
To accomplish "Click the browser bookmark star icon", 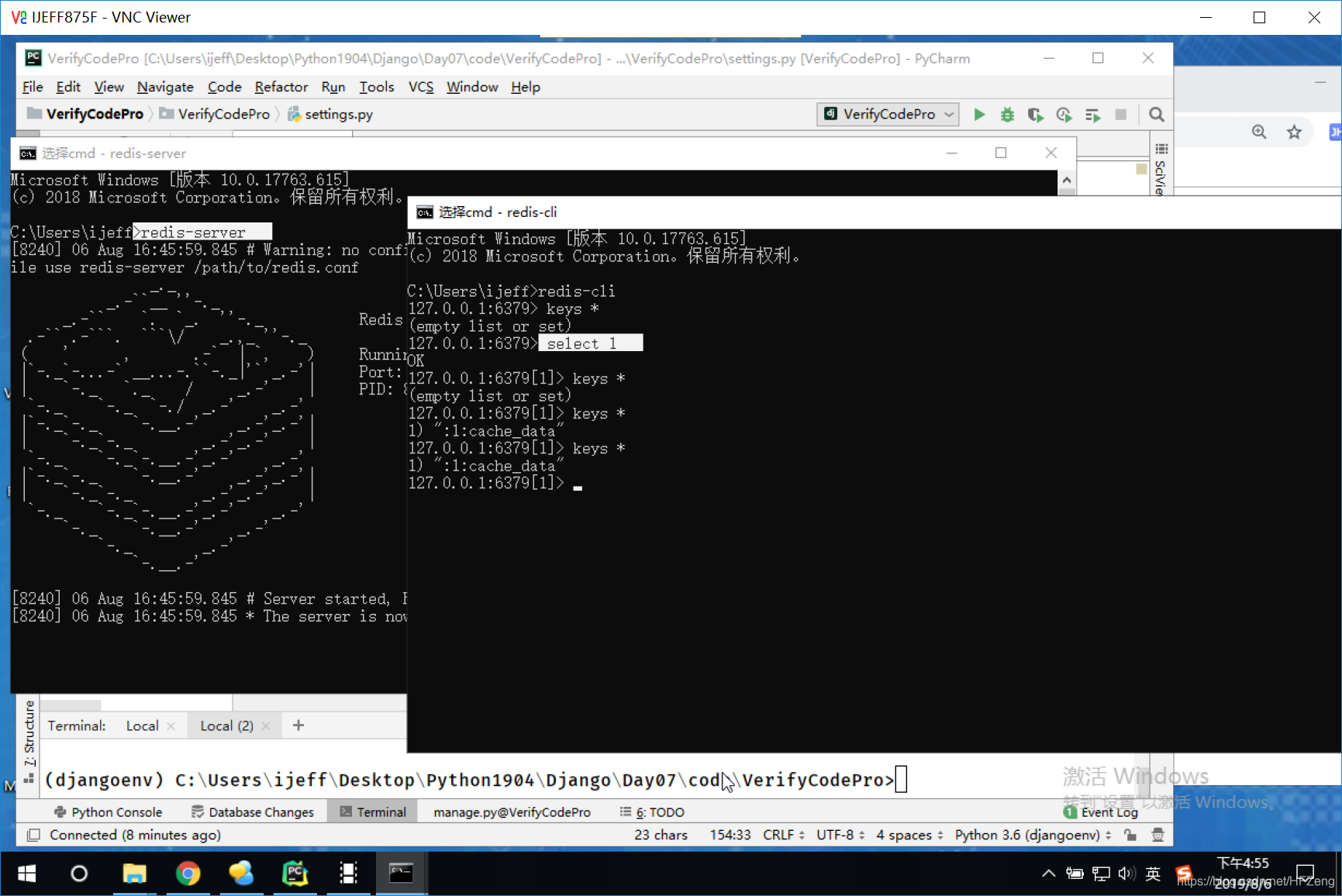I will pos(1294,132).
